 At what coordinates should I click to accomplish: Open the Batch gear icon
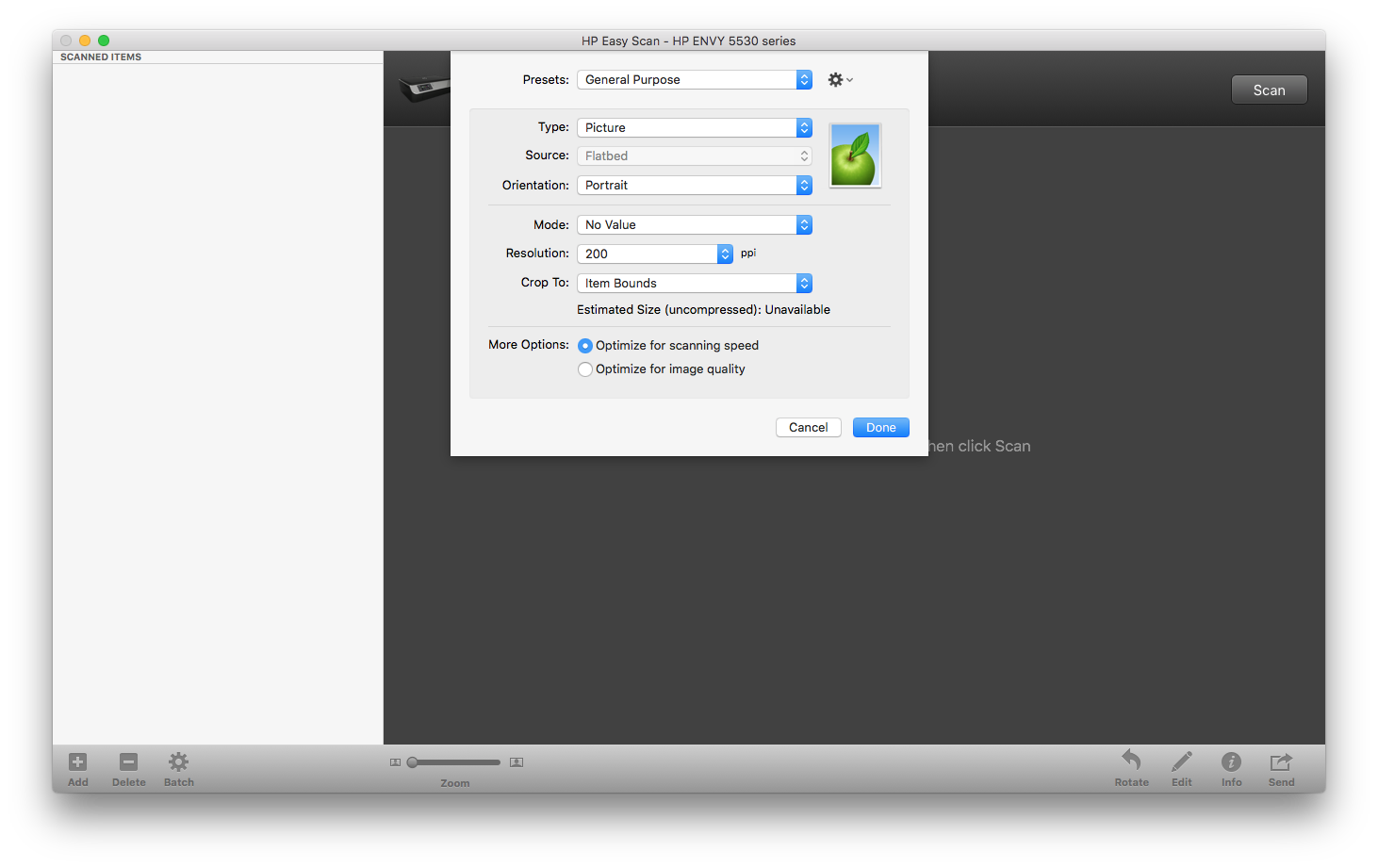(x=178, y=762)
